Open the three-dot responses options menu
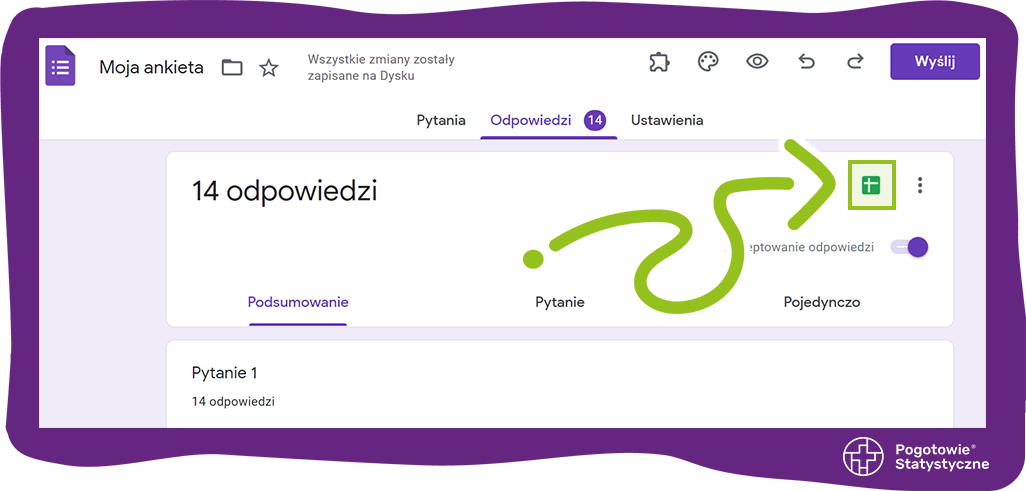 click(x=920, y=185)
